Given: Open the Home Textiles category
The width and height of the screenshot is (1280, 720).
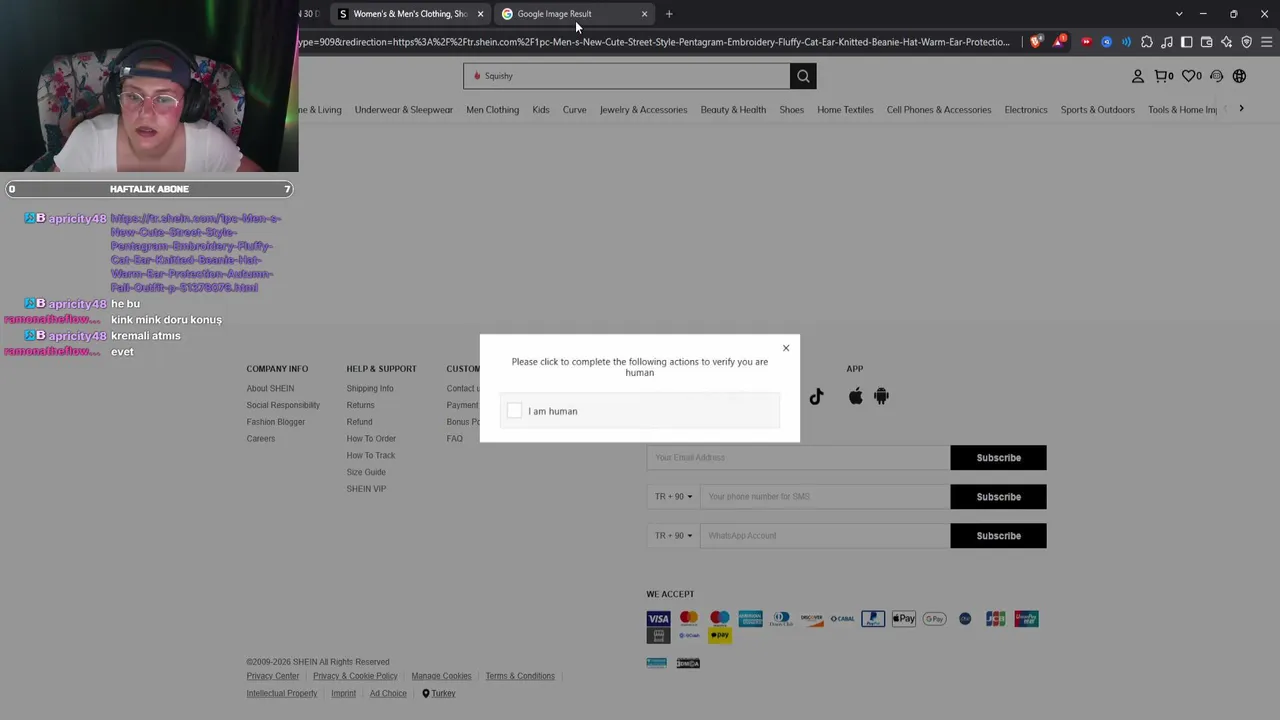Looking at the screenshot, I should (845, 110).
